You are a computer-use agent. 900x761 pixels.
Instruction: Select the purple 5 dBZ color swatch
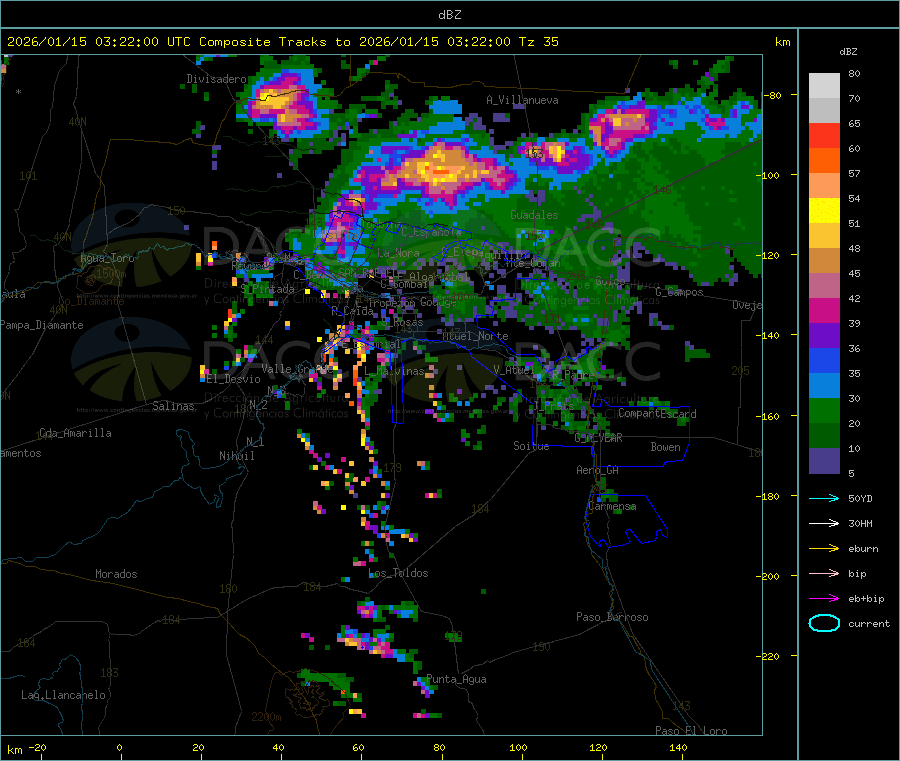point(824,461)
